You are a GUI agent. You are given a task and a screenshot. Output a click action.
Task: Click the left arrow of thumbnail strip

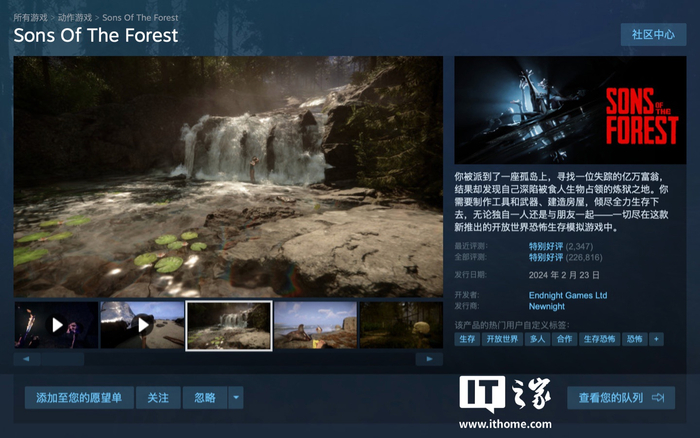[26, 359]
